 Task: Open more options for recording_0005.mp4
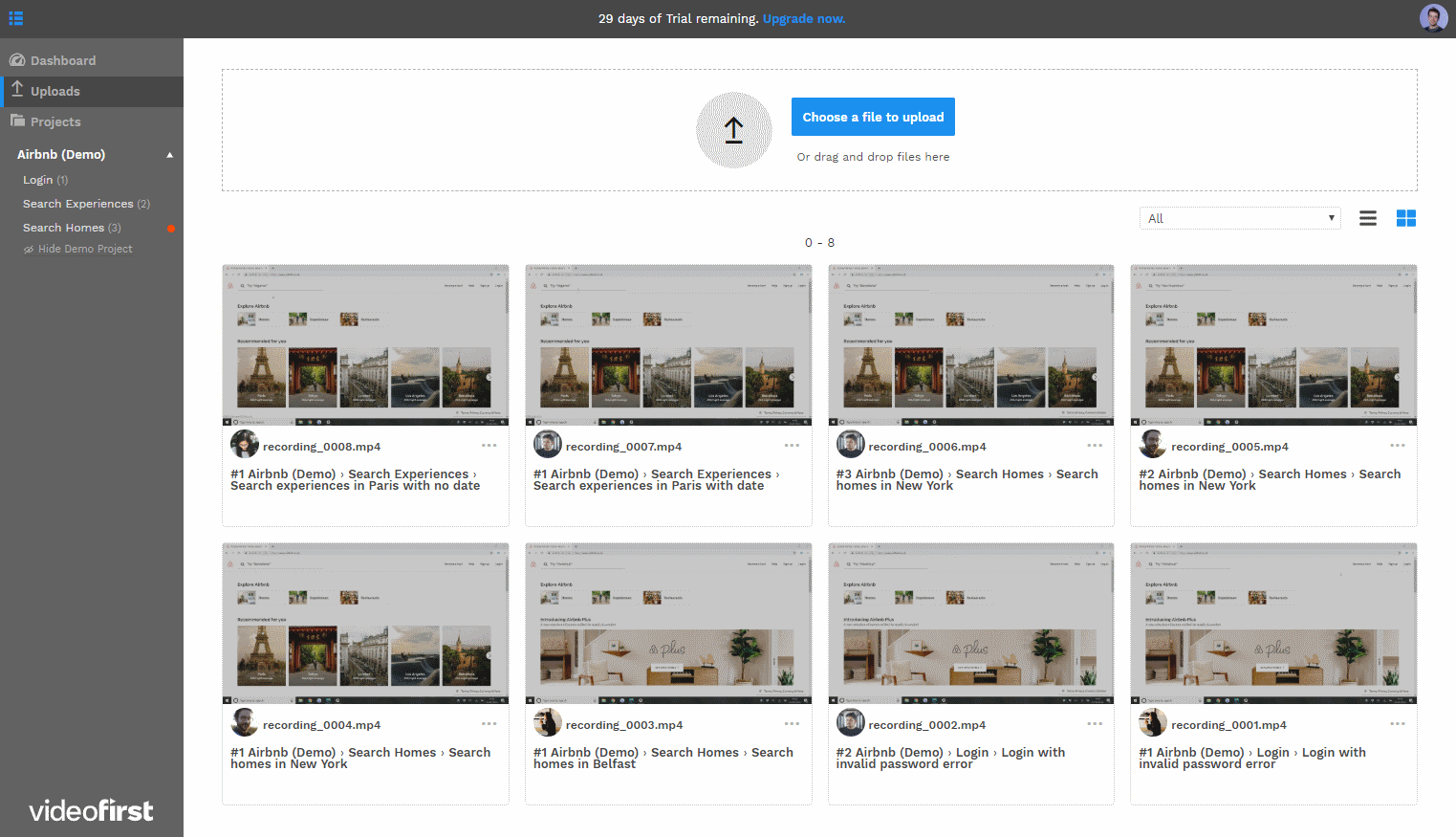coord(1398,446)
